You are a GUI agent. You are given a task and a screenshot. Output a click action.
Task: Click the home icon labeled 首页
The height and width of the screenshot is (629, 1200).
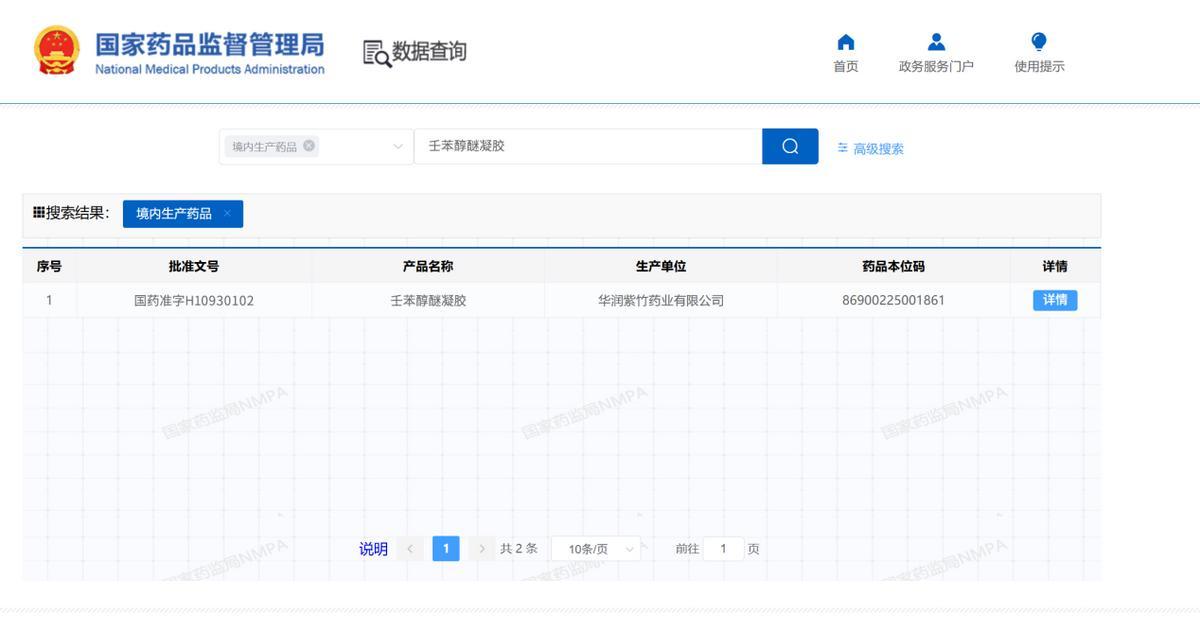846,43
